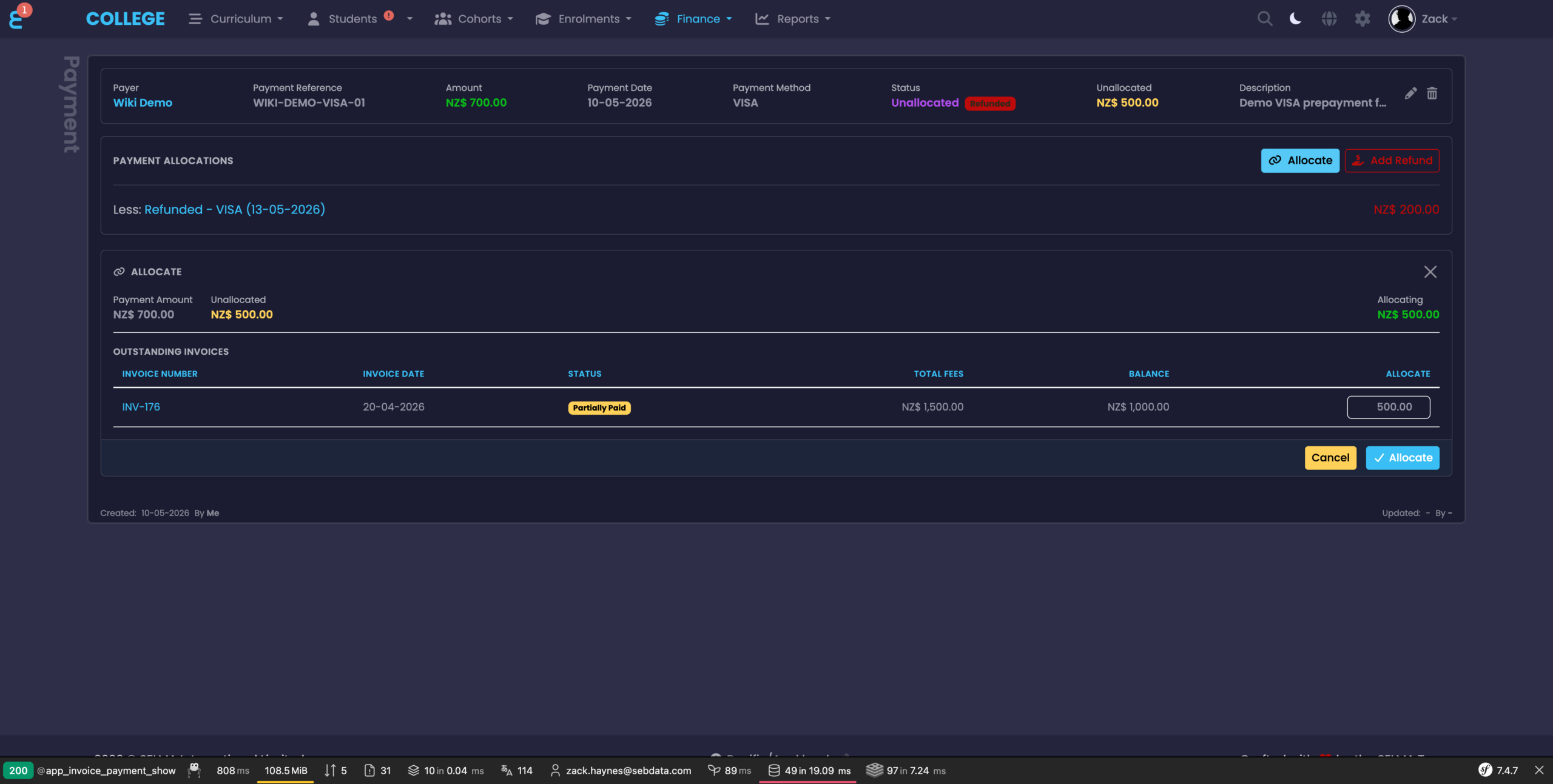The image size is (1553, 784).
Task: Go to COLLEGE home link
Action: coord(125,19)
